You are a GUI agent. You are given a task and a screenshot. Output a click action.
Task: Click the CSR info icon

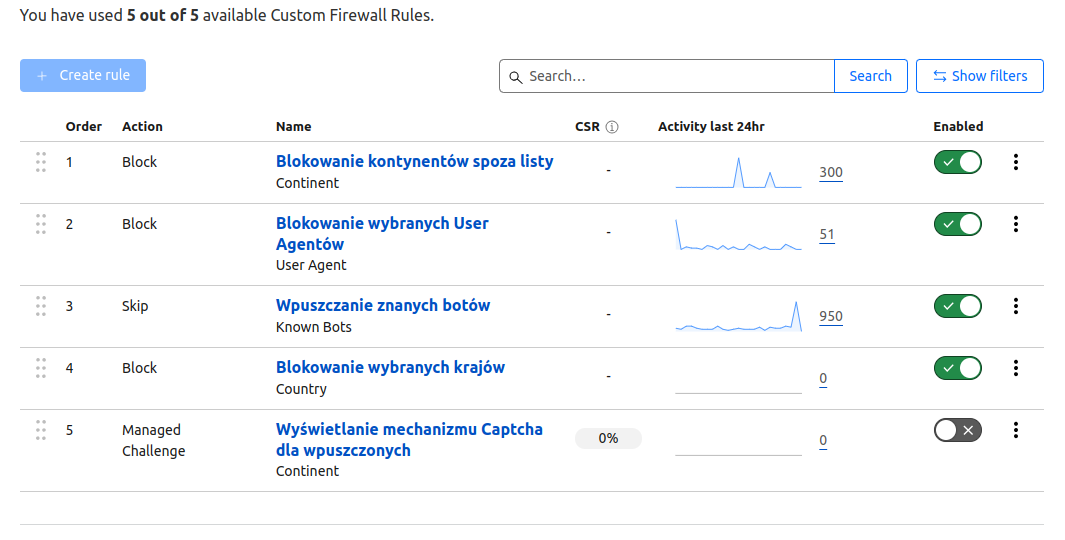tap(612, 127)
